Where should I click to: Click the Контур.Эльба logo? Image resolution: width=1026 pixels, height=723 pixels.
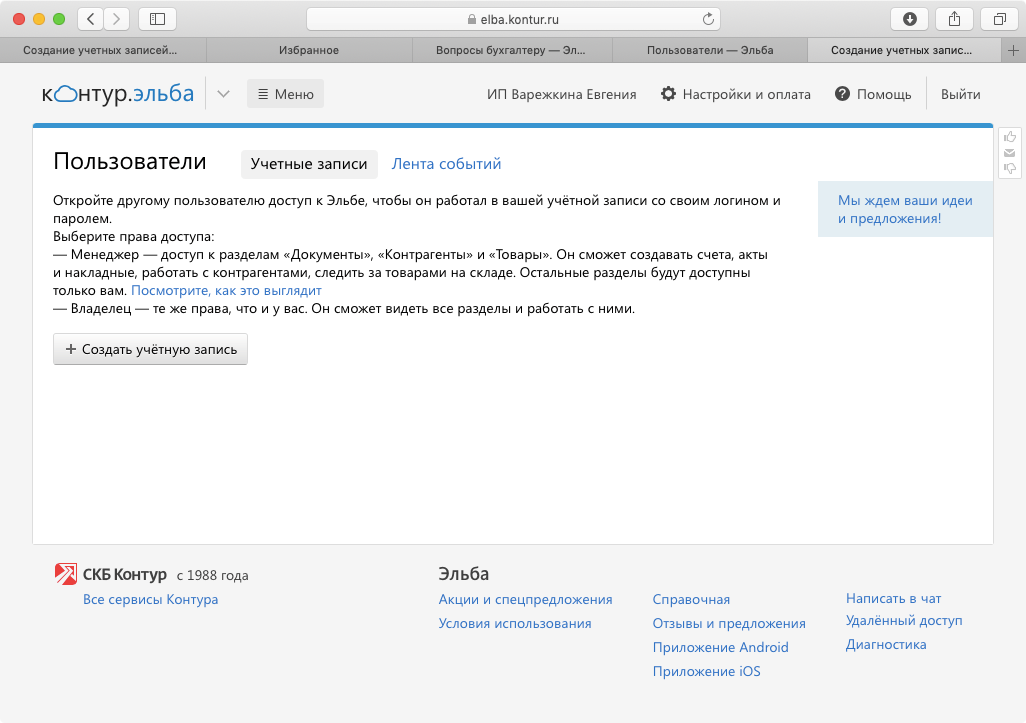(118, 94)
